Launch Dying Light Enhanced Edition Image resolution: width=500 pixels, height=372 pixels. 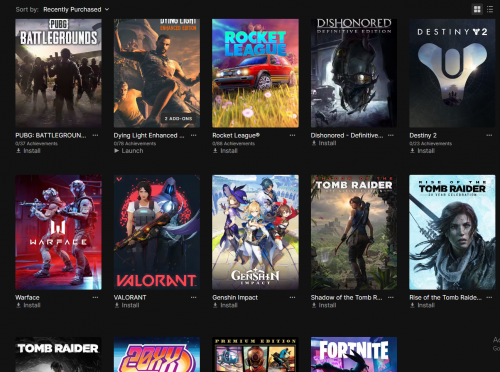(129, 151)
